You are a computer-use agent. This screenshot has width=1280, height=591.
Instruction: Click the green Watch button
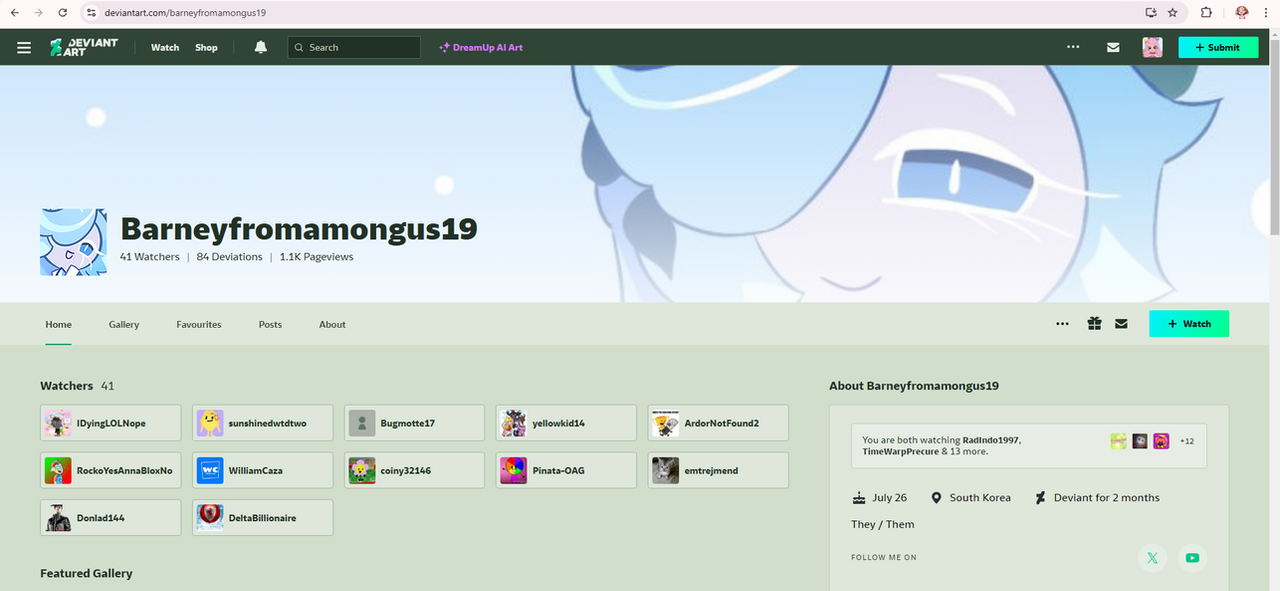(1189, 324)
